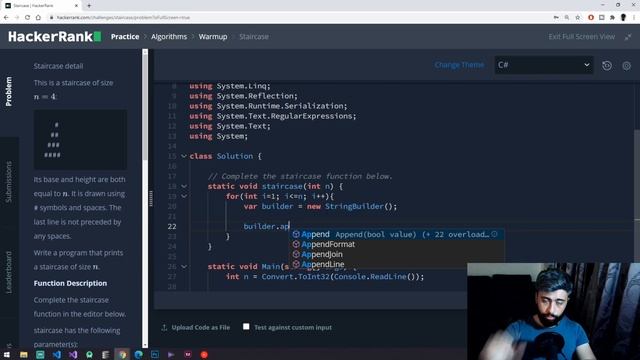Click the browser home icon
The image size is (640, 360).
(38, 18)
